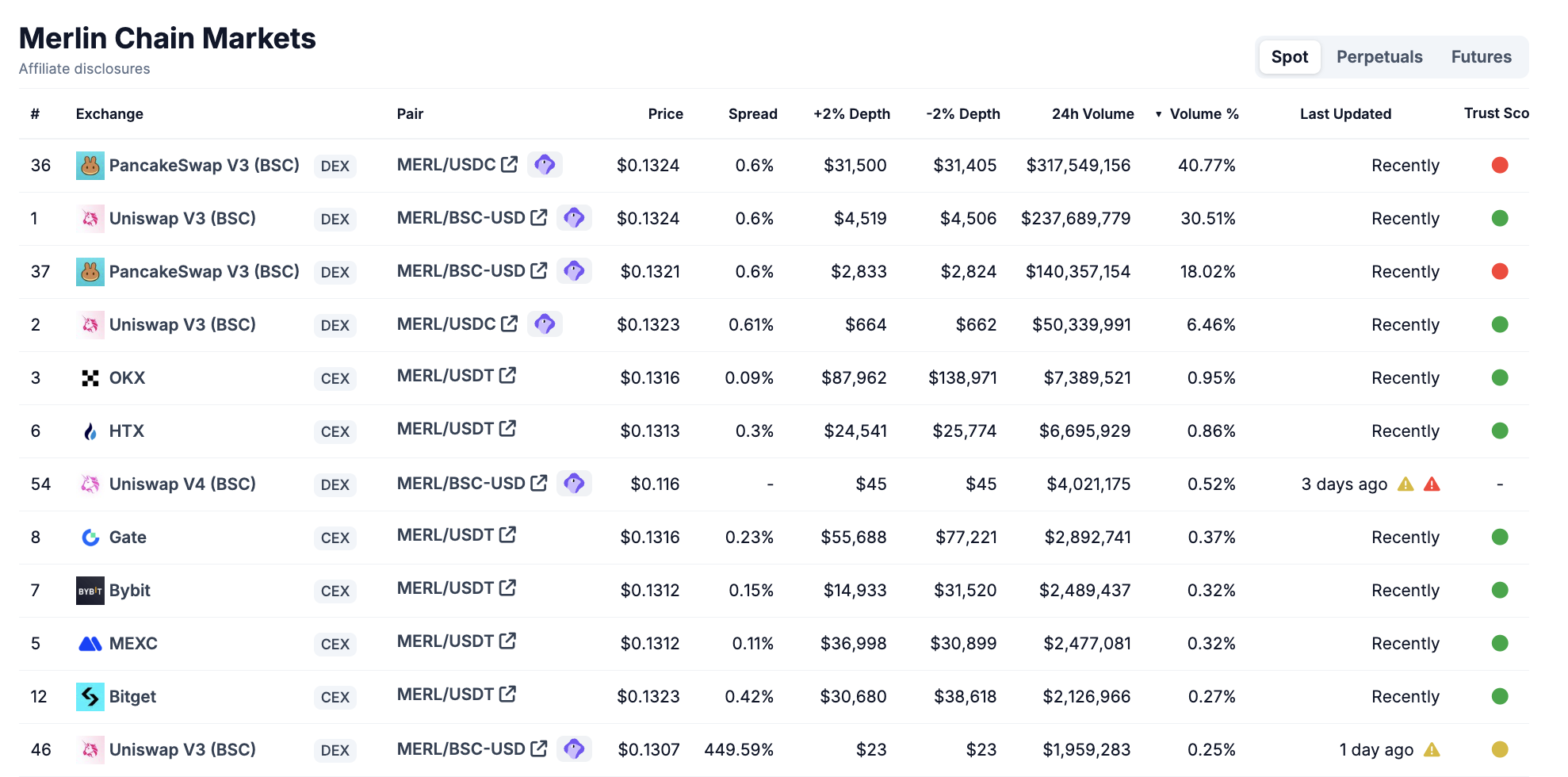Click the Bitget exchange logo
Screen dimensions: 1568x777
tap(90, 696)
